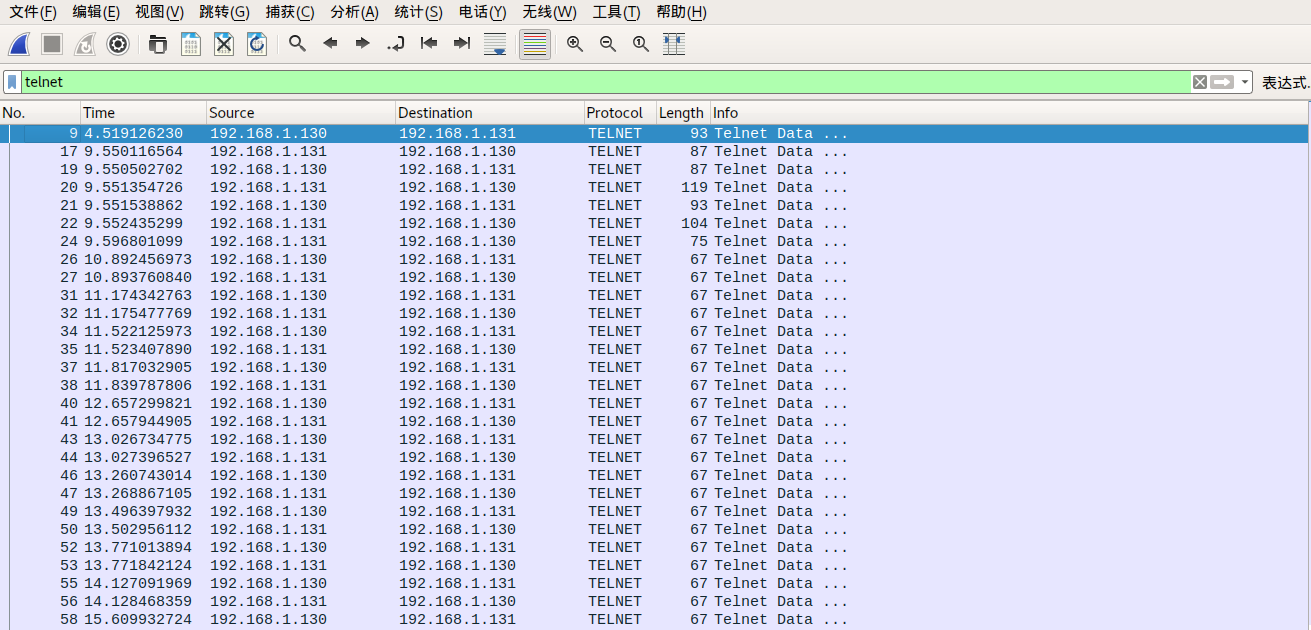1311x630 pixels.
Task: Select packet 56 at time 14.128468359
Action: 655,601
